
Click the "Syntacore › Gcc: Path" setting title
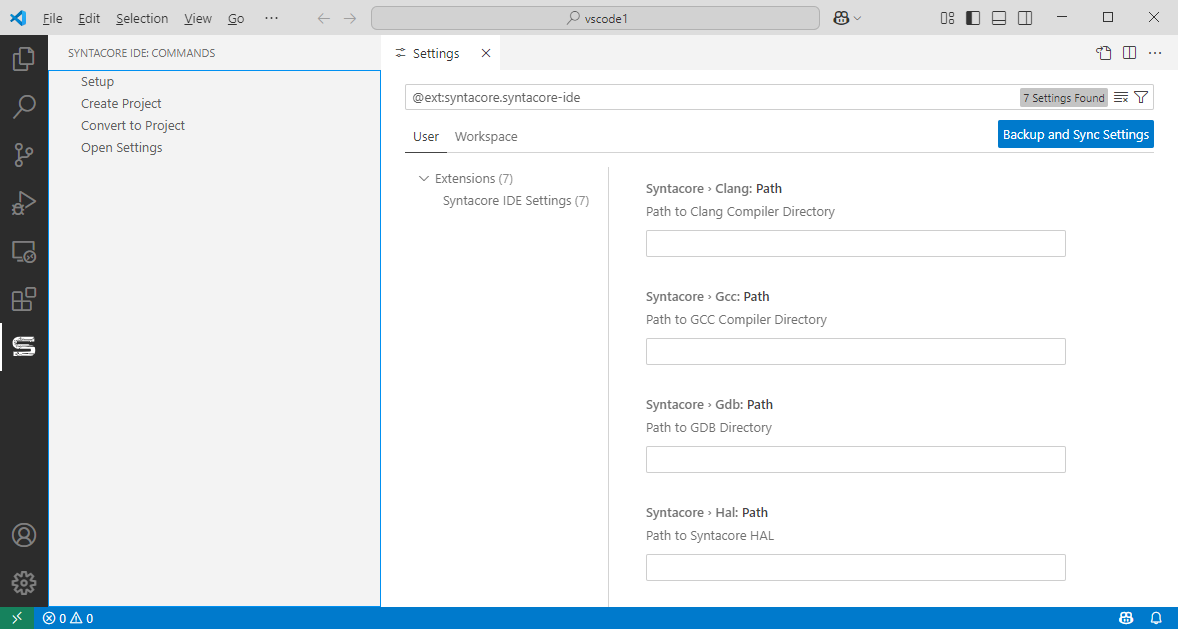pyautogui.click(x=708, y=297)
